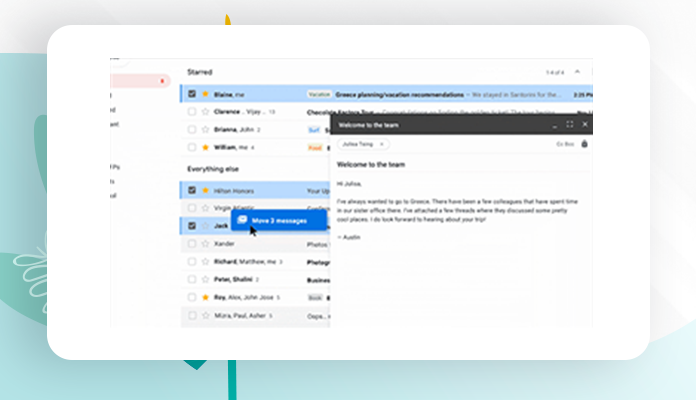
Task: Tick the checkbox for Clarence email
Action: click(x=192, y=111)
